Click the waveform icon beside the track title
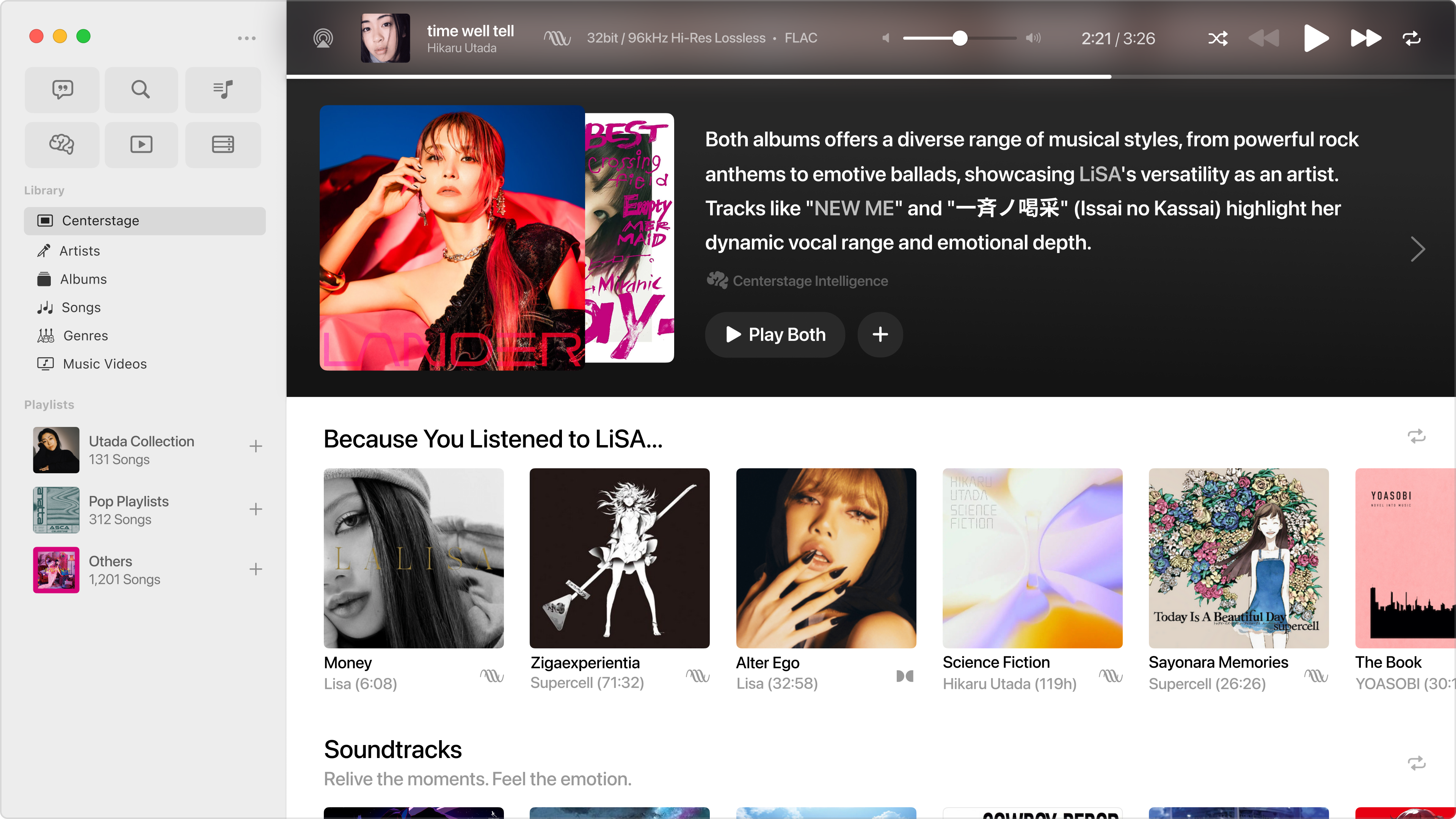This screenshot has width=1456, height=819. (x=557, y=38)
